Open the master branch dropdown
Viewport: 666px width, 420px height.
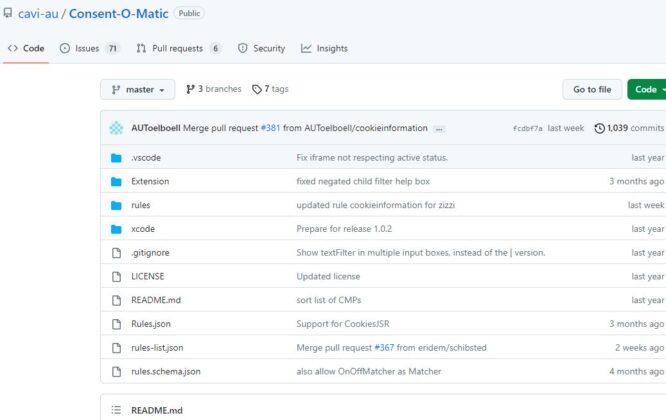138,90
